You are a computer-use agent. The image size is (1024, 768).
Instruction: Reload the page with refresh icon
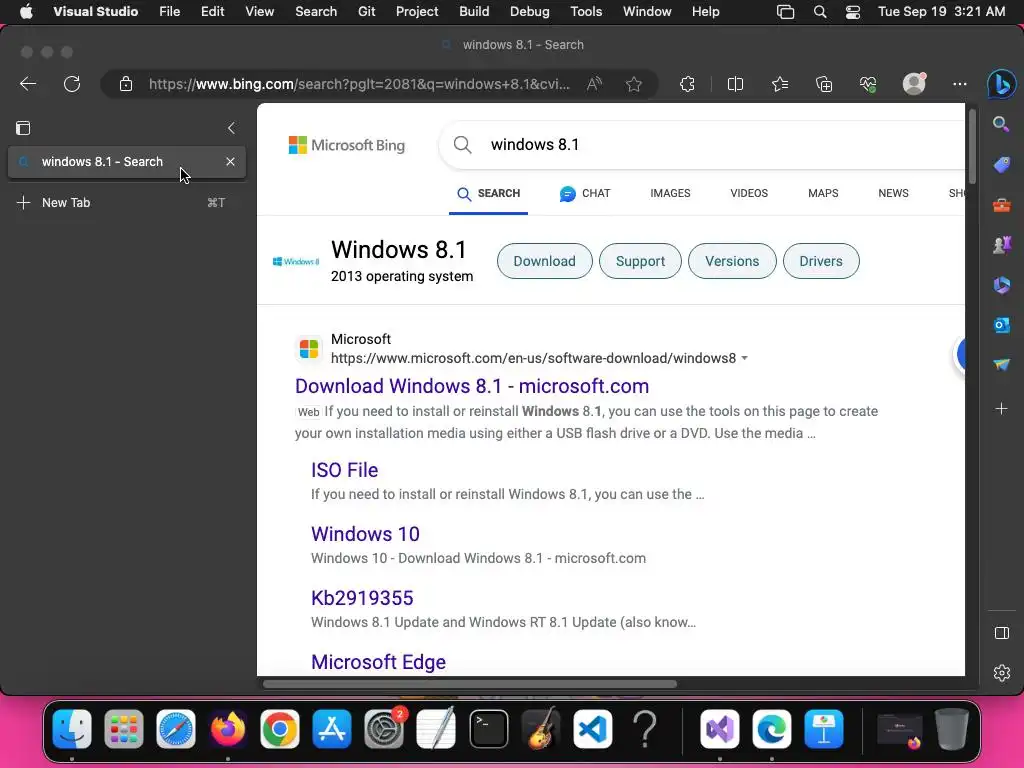pos(72,84)
